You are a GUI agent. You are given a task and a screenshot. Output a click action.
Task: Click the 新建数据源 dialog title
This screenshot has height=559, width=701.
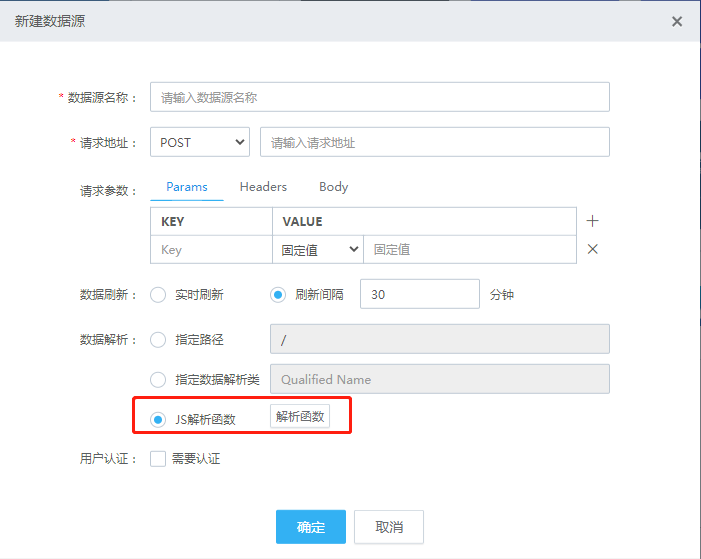coord(50,21)
